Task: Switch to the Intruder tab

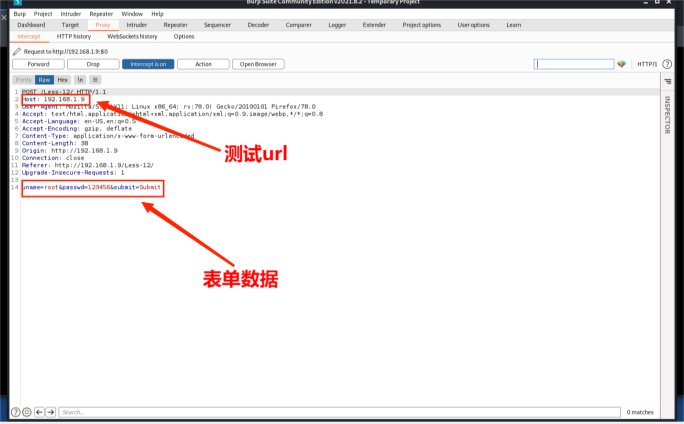Action: (137, 25)
